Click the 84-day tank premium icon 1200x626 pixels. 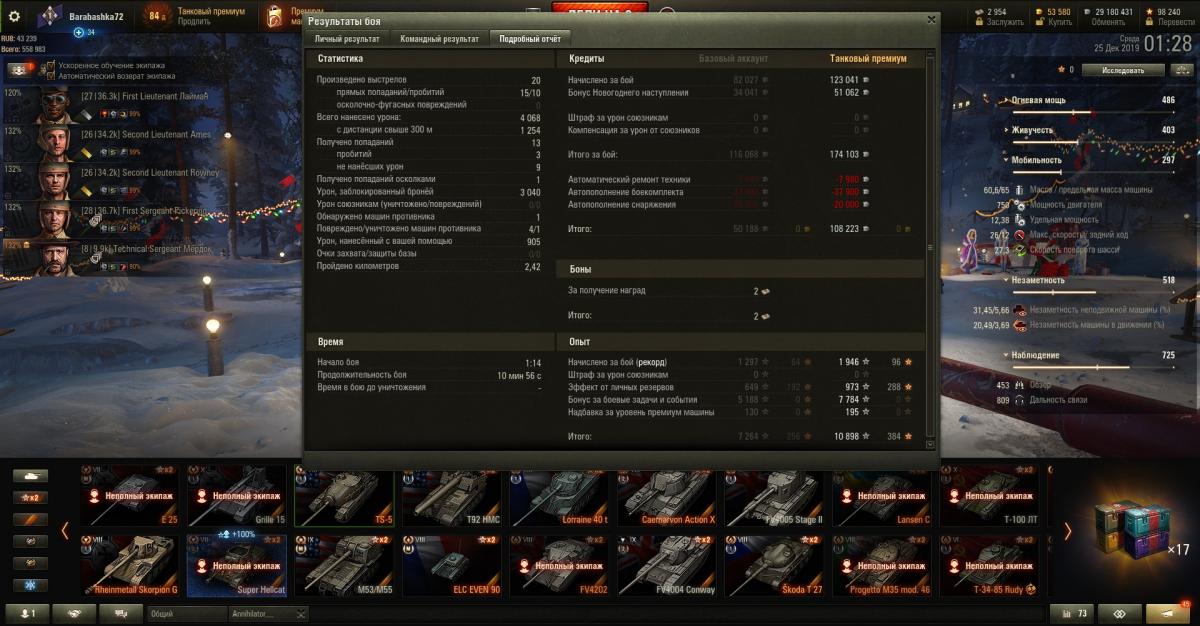(x=156, y=15)
